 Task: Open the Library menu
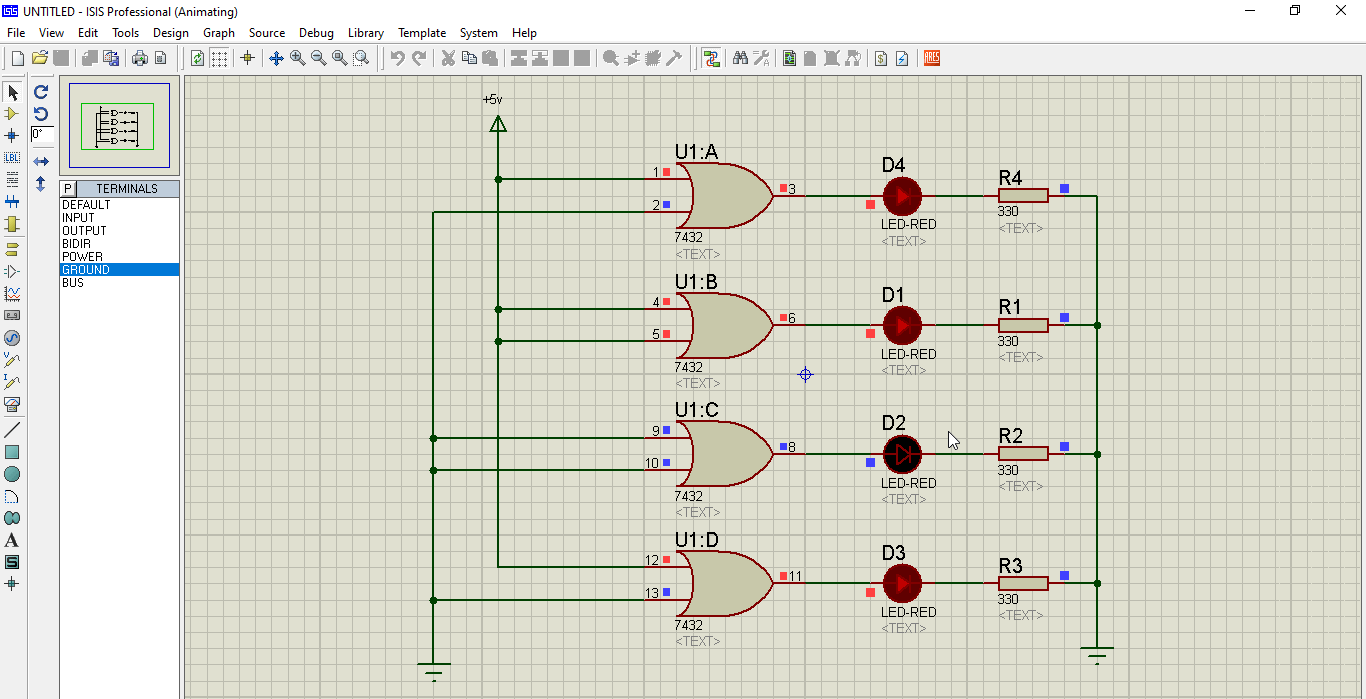366,33
